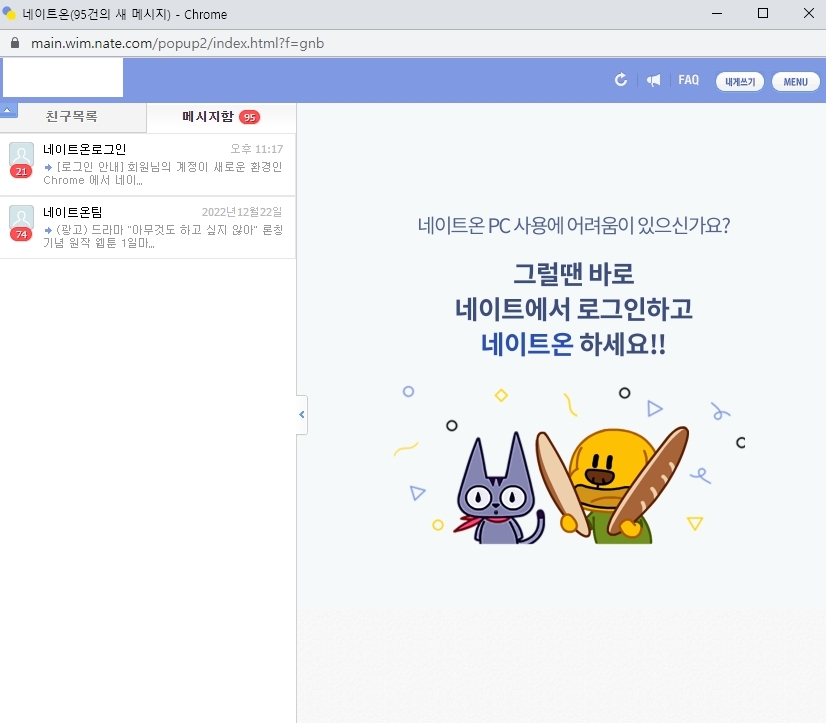This screenshot has height=723, width=826.
Task: Click the red 74 unread badge
Action: point(21,233)
